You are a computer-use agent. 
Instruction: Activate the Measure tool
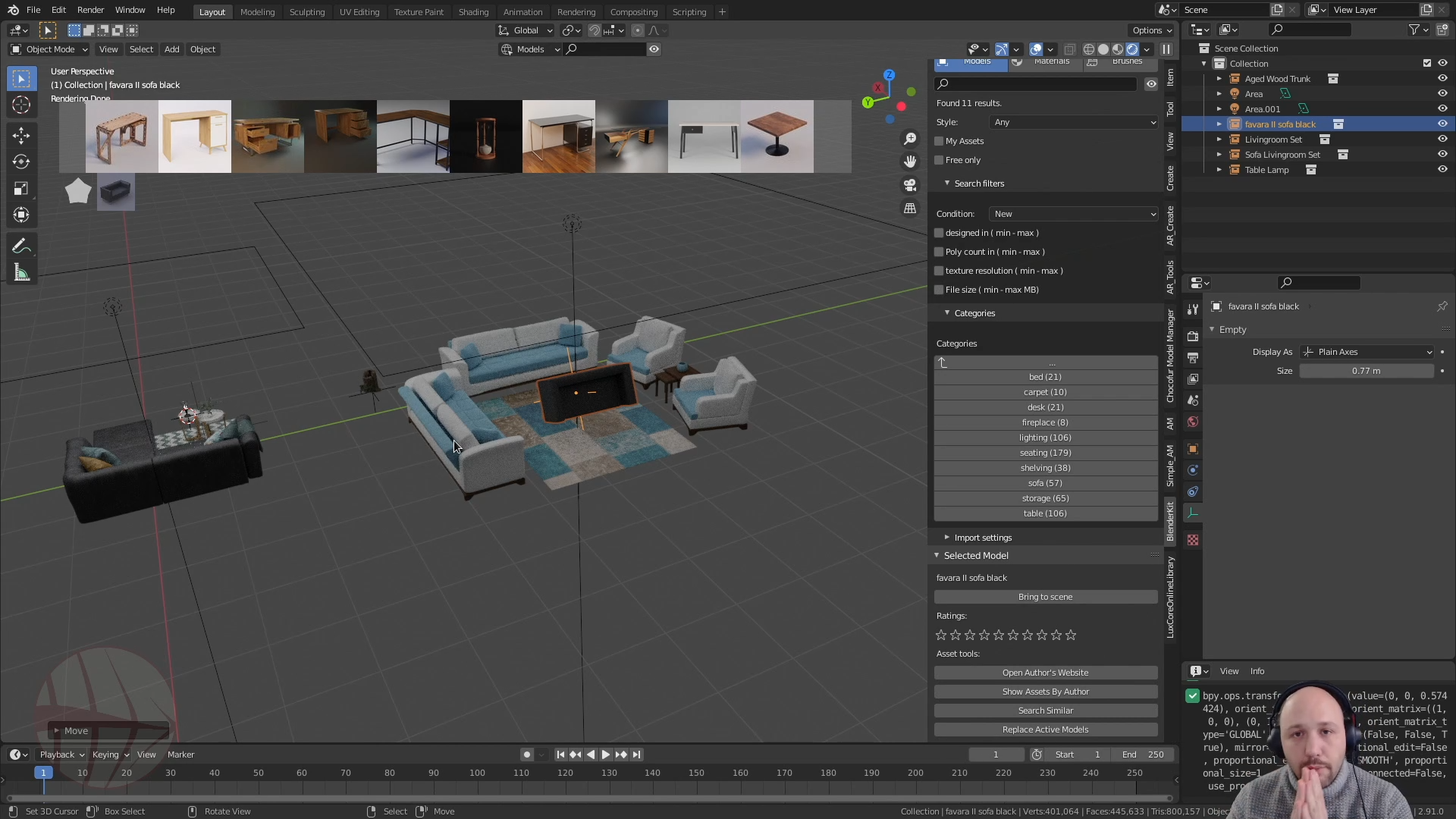21,273
